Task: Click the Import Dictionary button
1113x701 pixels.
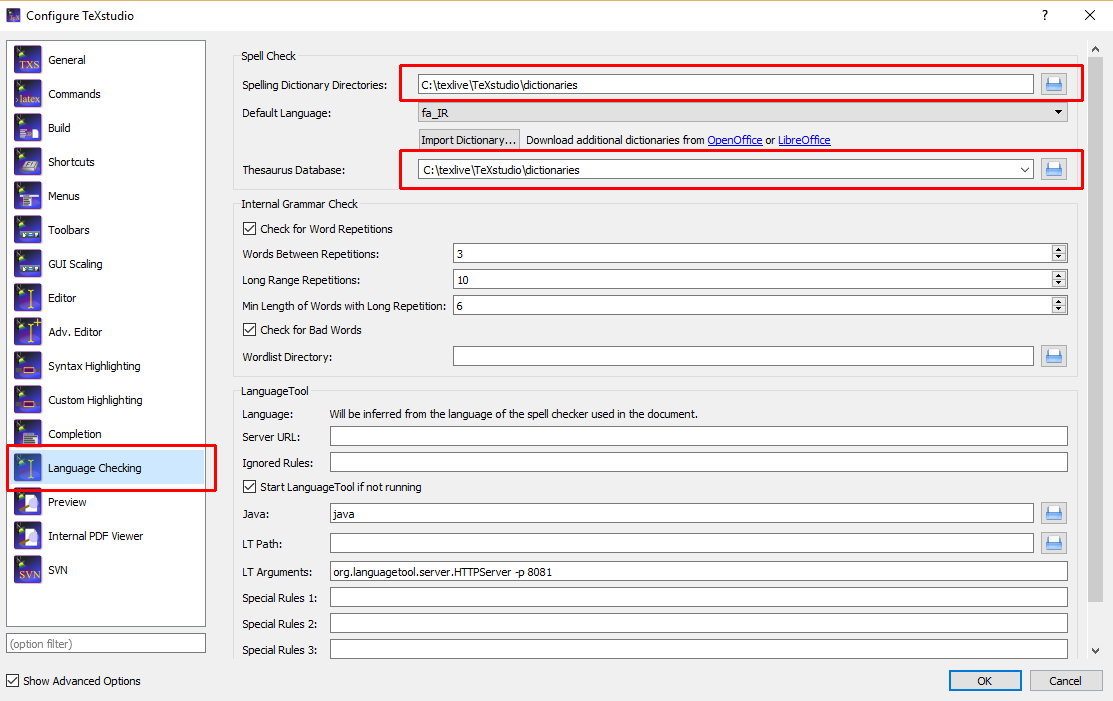Action: pyautogui.click(x=468, y=140)
